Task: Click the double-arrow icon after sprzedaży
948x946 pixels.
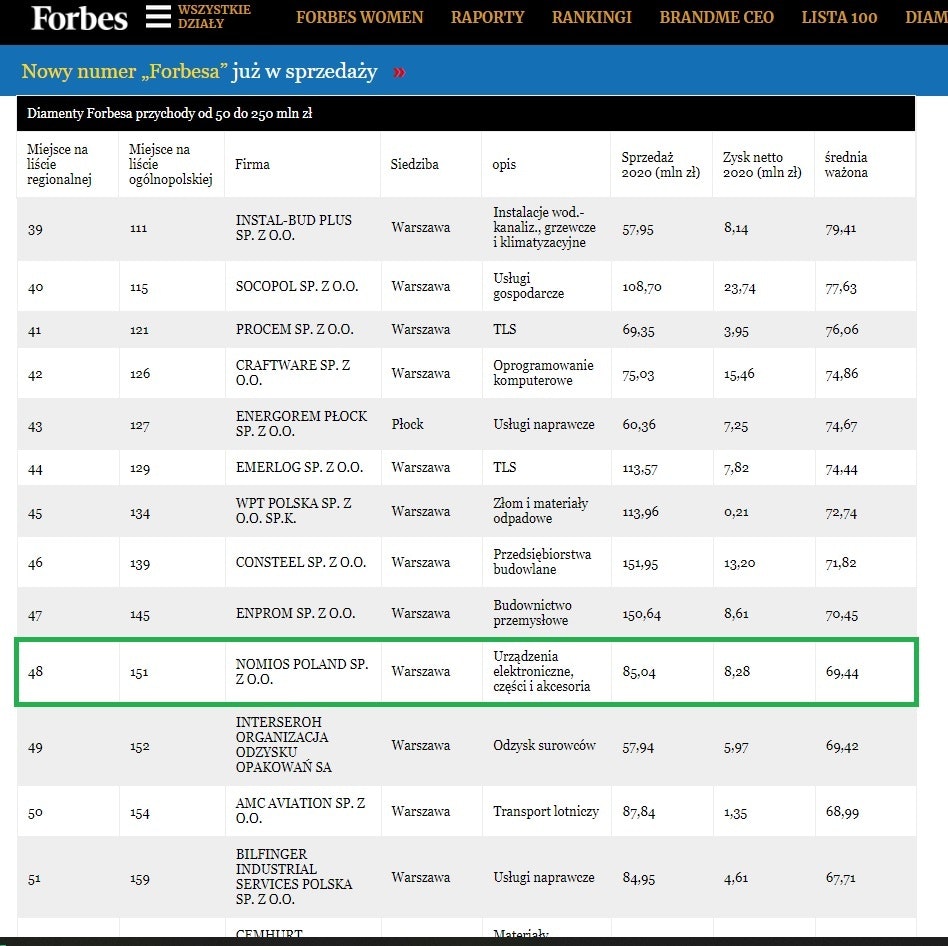Action: click(x=398, y=72)
